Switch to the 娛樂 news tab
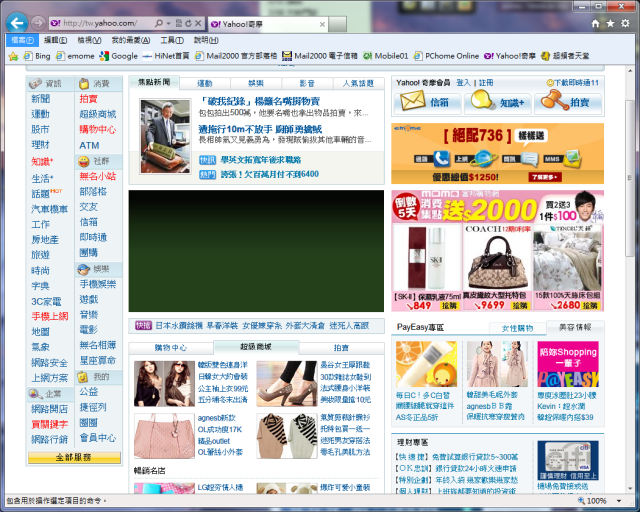641x512 pixels. [x=256, y=83]
